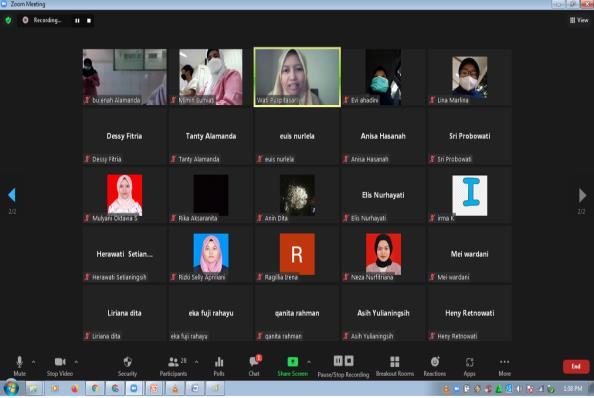Select the Arin Dita participant tile
594x398 pixels.
[297, 195]
